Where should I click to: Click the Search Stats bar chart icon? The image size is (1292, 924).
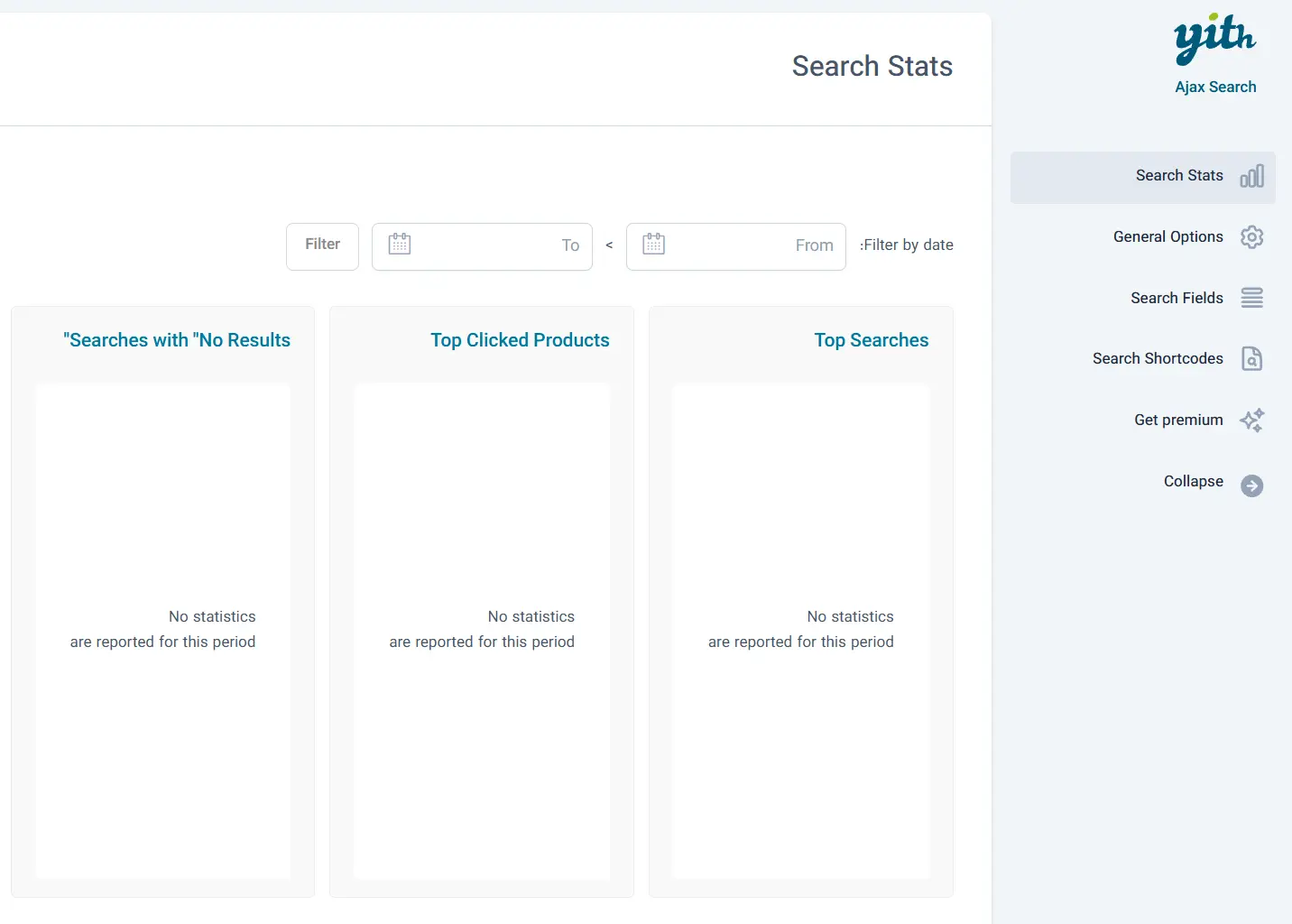point(1251,176)
